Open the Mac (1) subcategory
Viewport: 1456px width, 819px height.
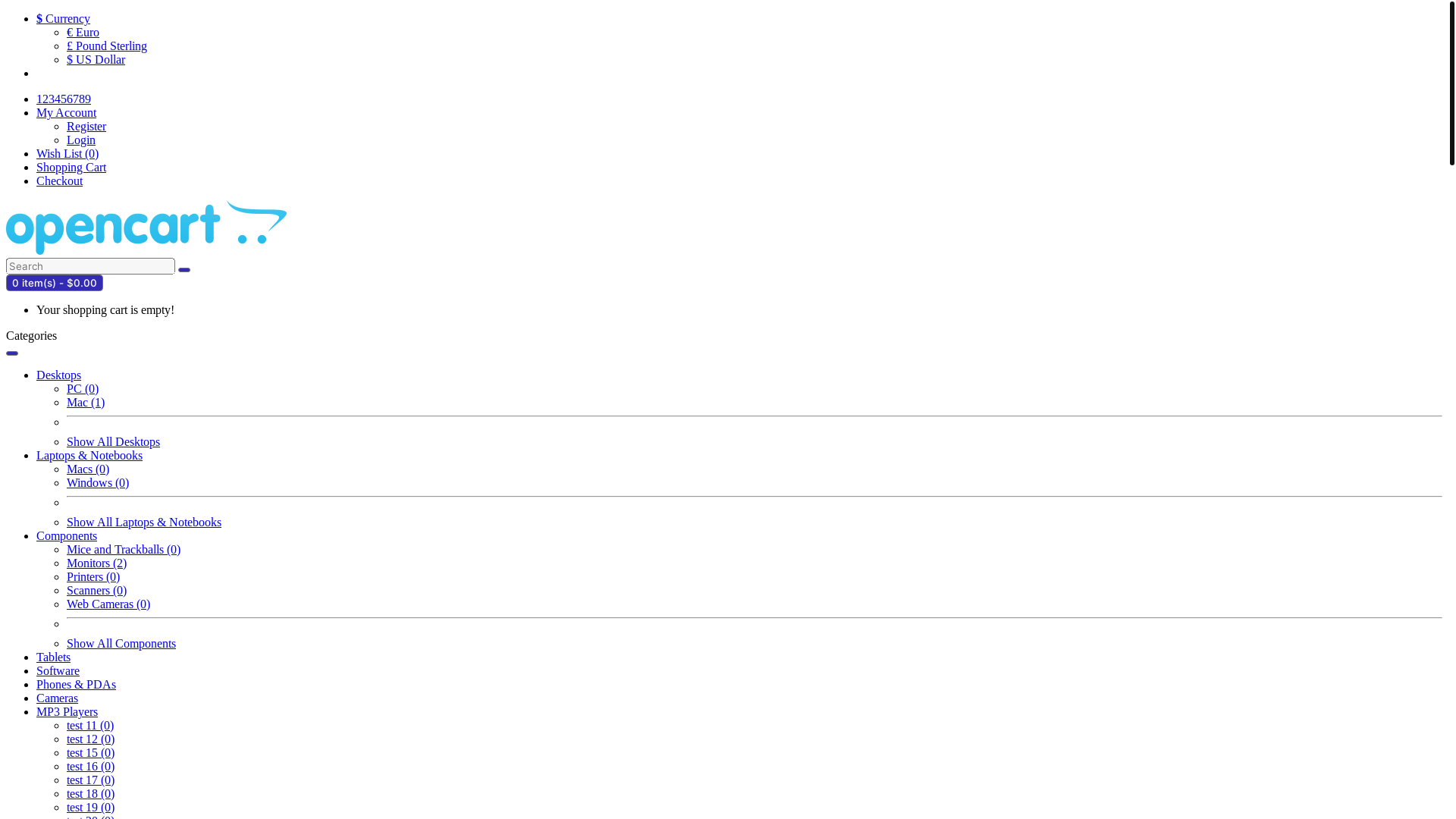pos(86,402)
